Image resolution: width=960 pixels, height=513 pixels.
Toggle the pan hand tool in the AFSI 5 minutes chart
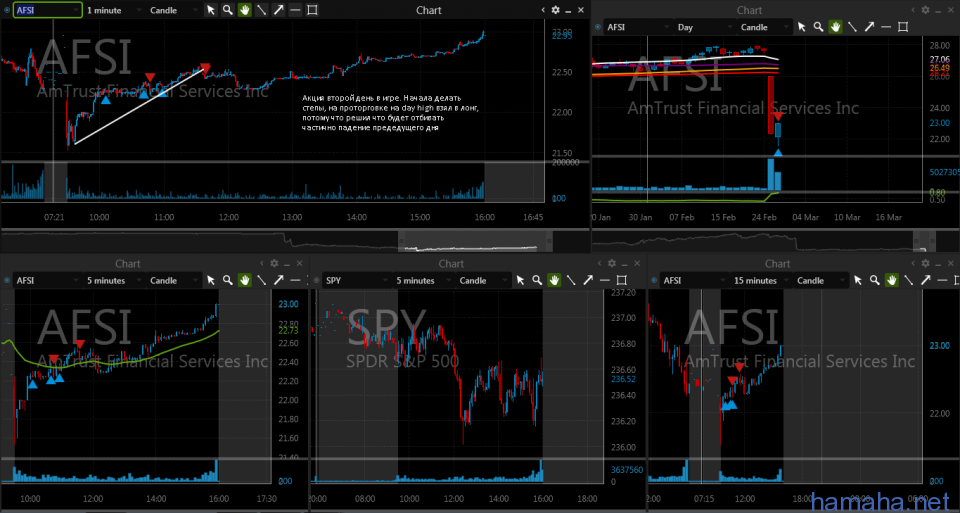click(x=244, y=280)
